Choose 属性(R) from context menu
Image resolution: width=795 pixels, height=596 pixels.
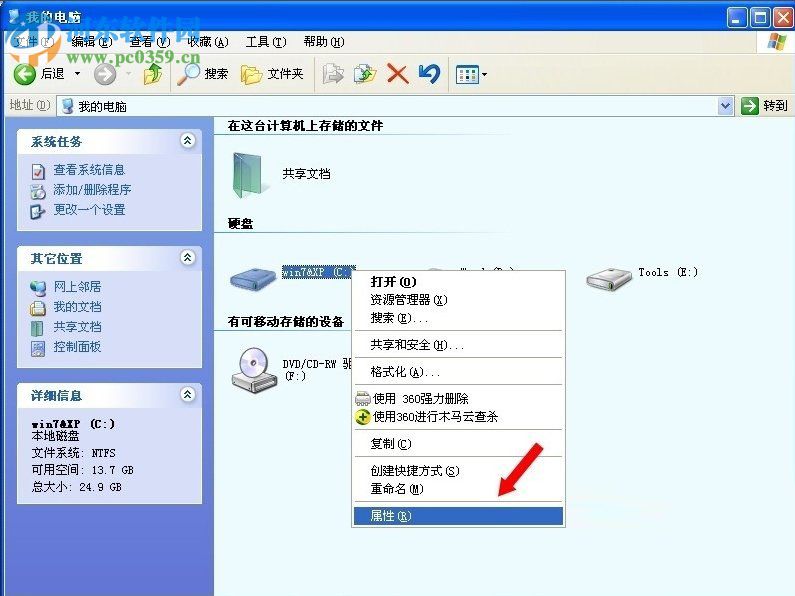click(458, 516)
